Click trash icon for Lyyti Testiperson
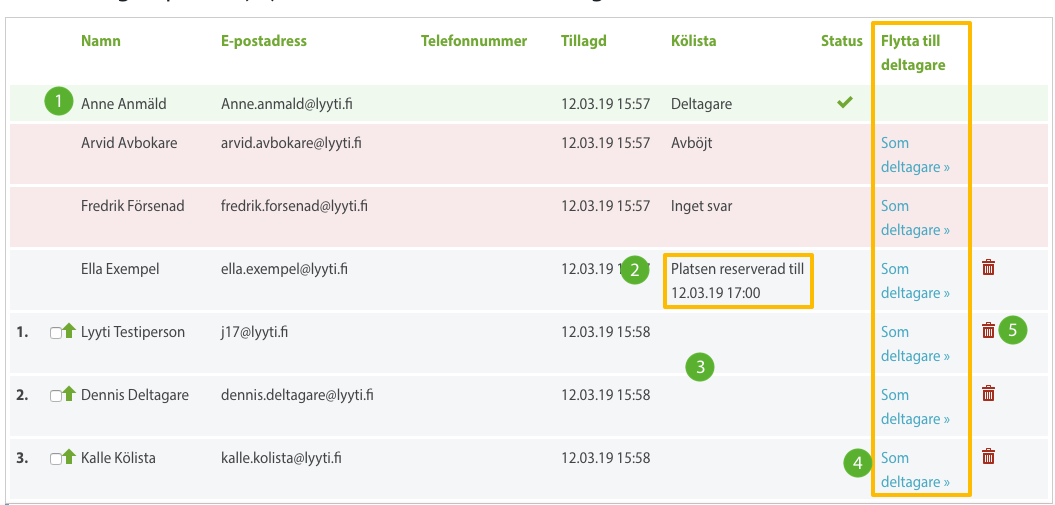 (x=988, y=330)
